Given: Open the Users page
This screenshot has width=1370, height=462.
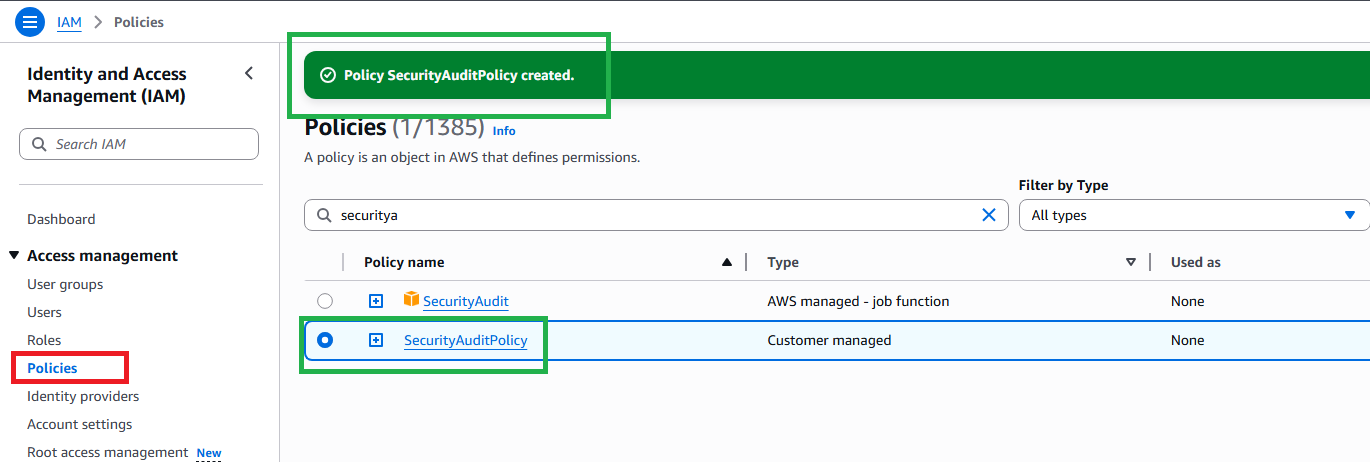Looking at the screenshot, I should (44, 312).
